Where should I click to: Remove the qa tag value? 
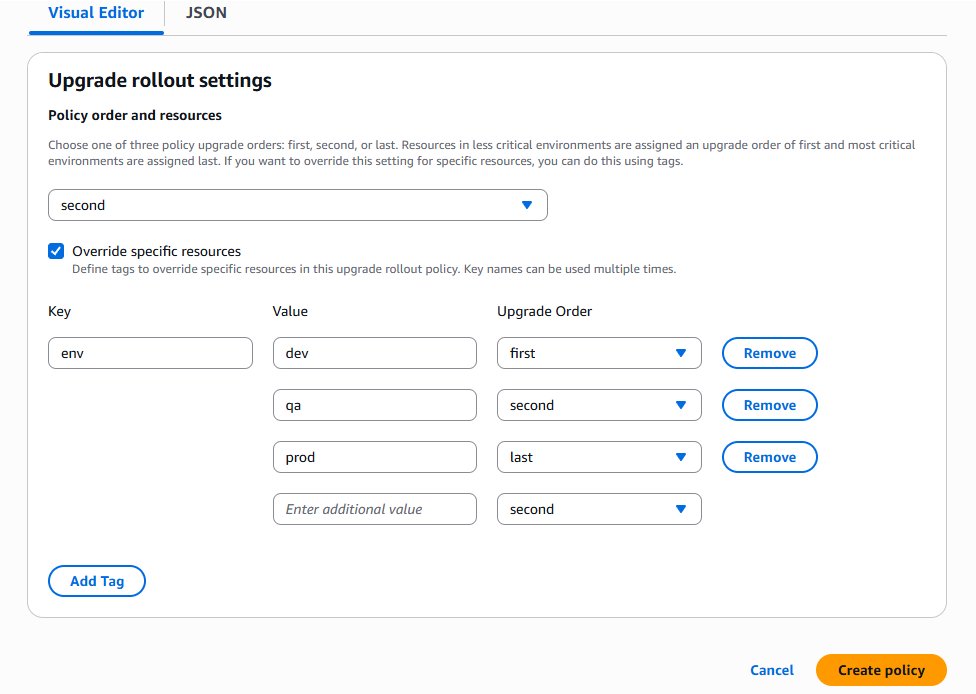[769, 405]
